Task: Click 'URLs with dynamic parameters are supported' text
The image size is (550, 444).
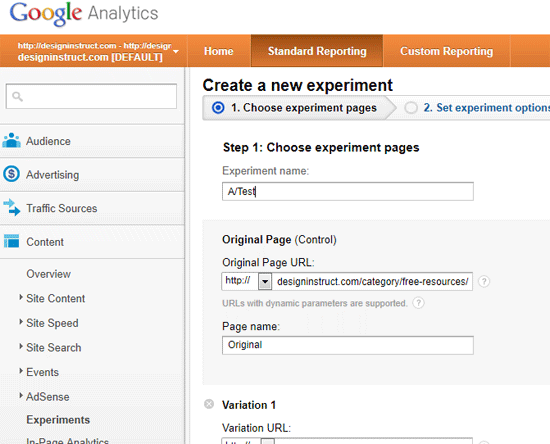Action: point(315,303)
